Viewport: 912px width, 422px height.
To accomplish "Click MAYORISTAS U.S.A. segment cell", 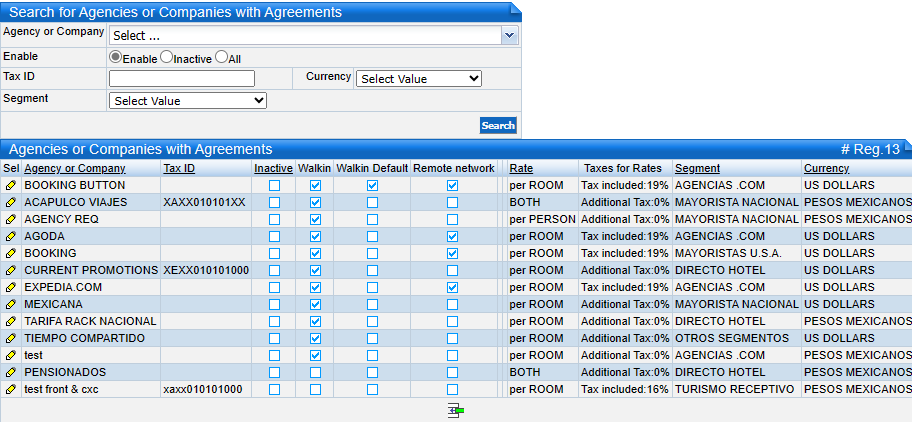I will (x=728, y=253).
